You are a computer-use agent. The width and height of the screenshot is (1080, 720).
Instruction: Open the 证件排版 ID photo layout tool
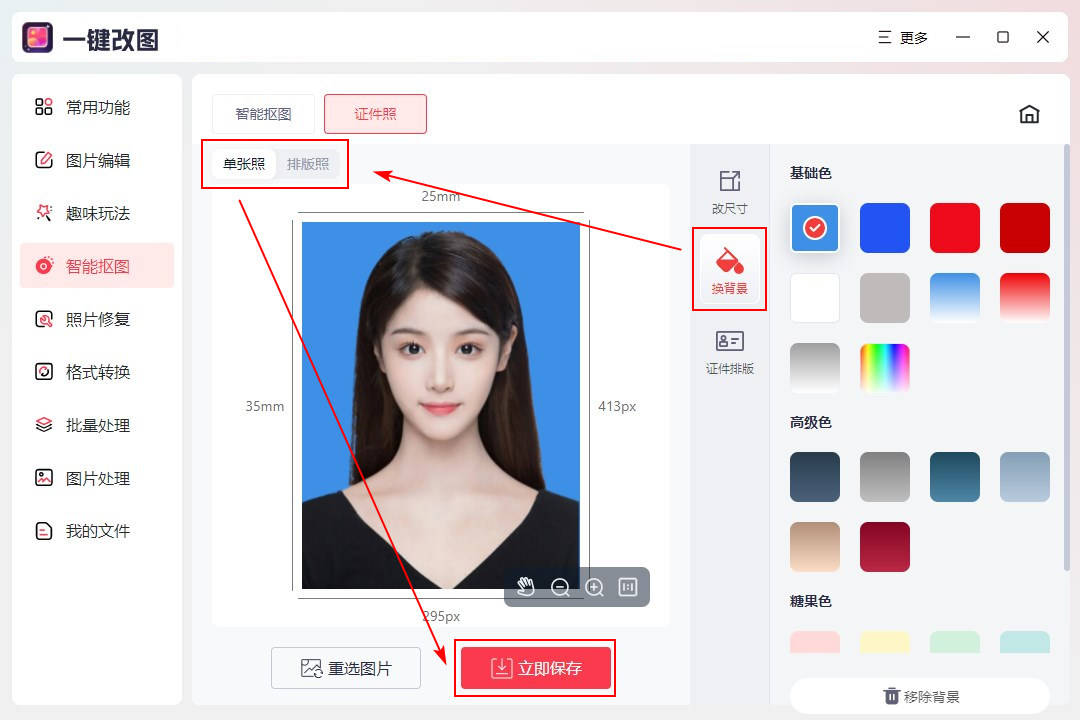point(729,352)
